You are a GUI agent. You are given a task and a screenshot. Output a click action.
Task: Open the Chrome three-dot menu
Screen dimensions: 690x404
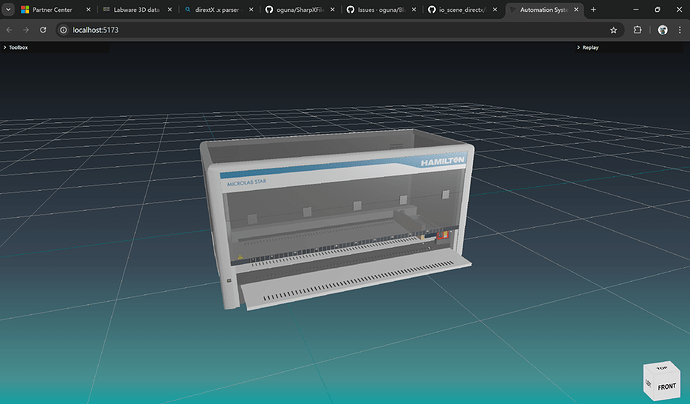point(680,30)
